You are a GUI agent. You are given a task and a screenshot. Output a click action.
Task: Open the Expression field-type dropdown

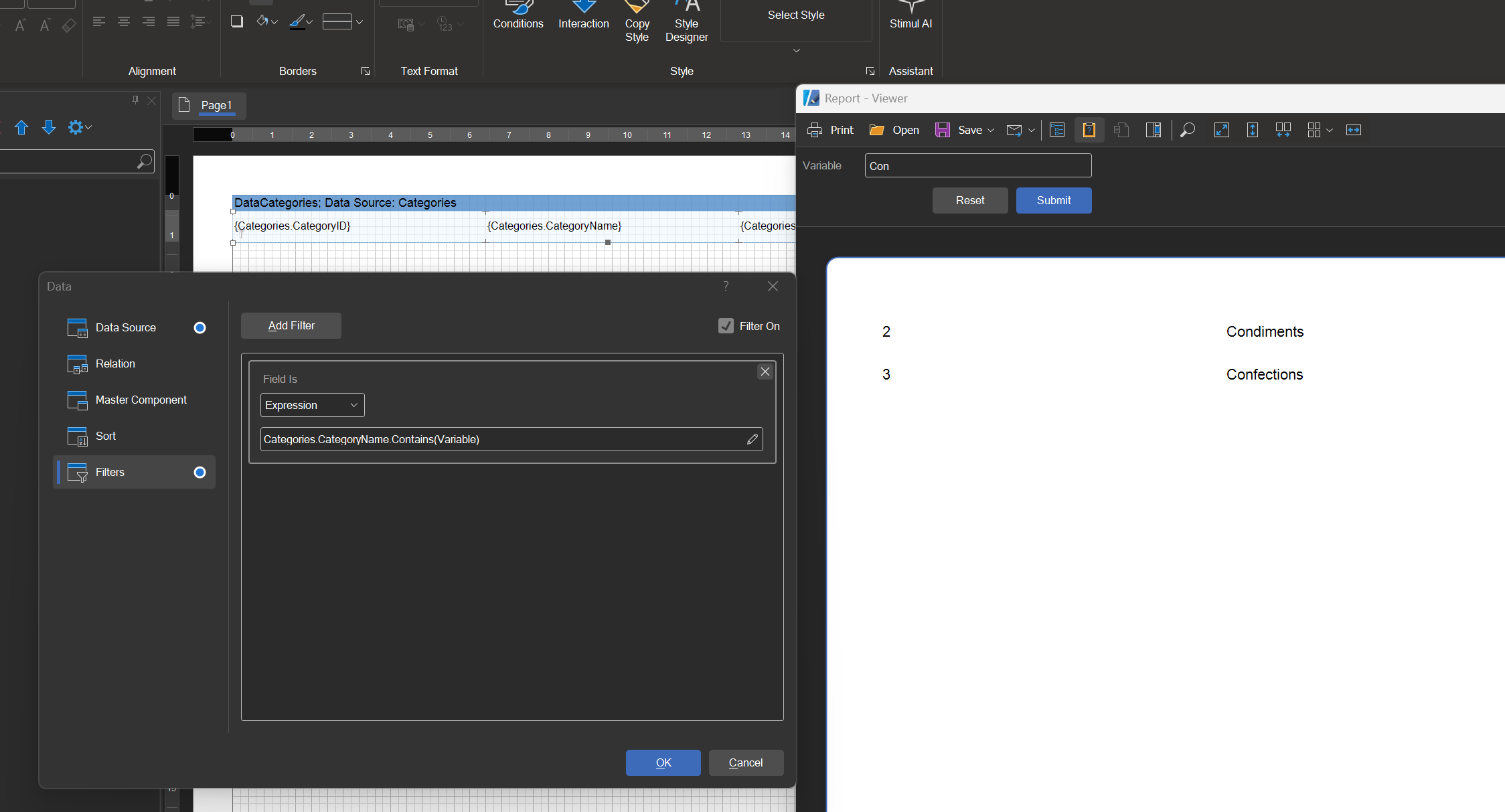tap(313, 405)
